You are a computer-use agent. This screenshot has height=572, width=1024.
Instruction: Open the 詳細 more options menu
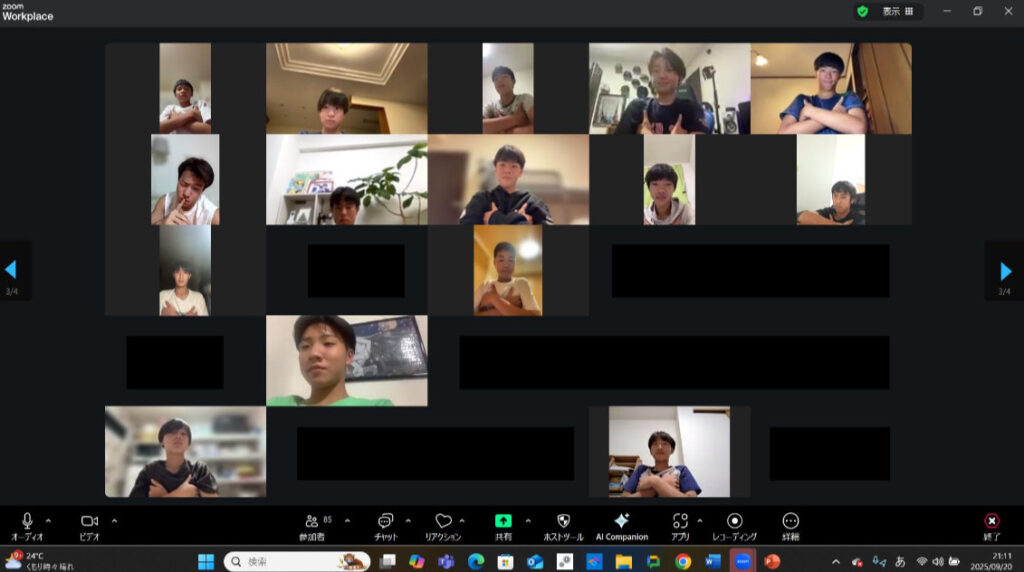(790, 521)
